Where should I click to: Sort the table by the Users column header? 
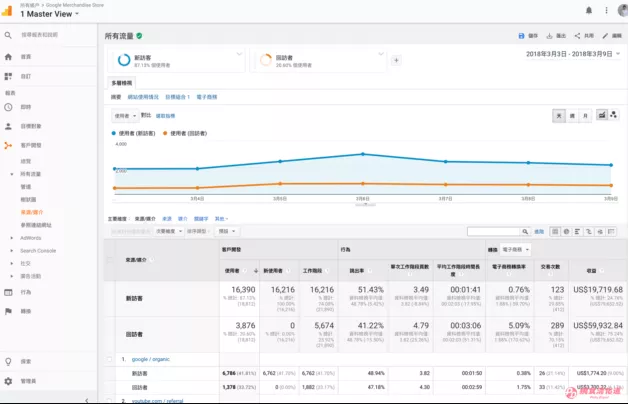point(240,271)
